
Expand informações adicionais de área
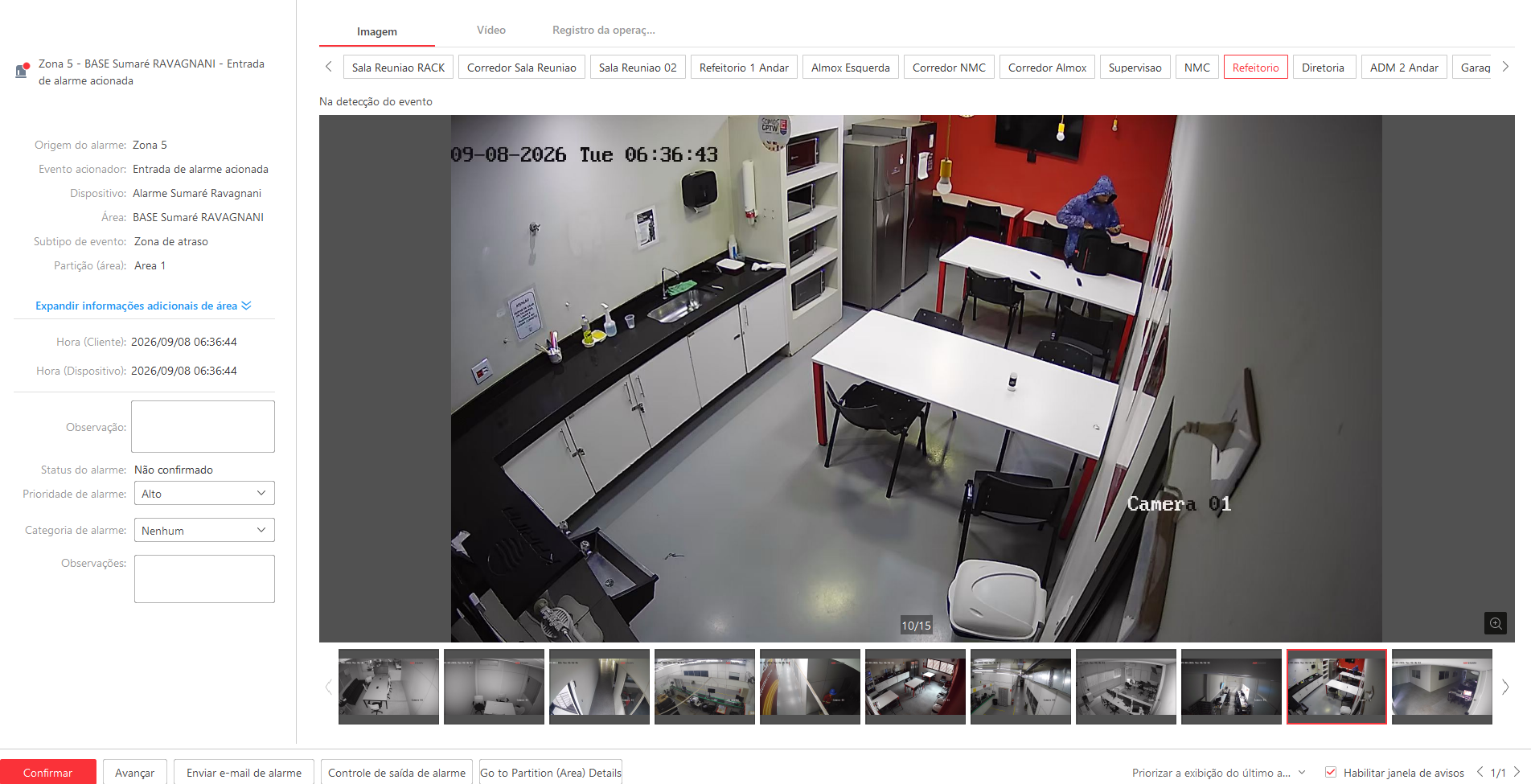(x=143, y=306)
